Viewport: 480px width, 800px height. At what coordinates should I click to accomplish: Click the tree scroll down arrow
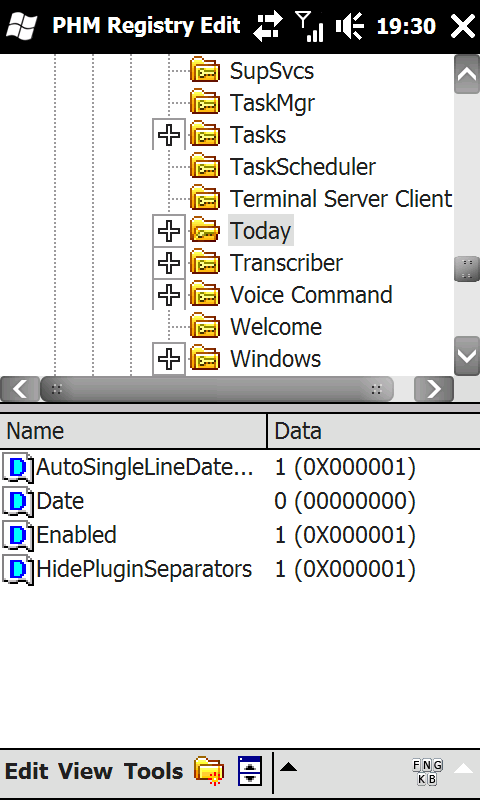tap(467, 356)
